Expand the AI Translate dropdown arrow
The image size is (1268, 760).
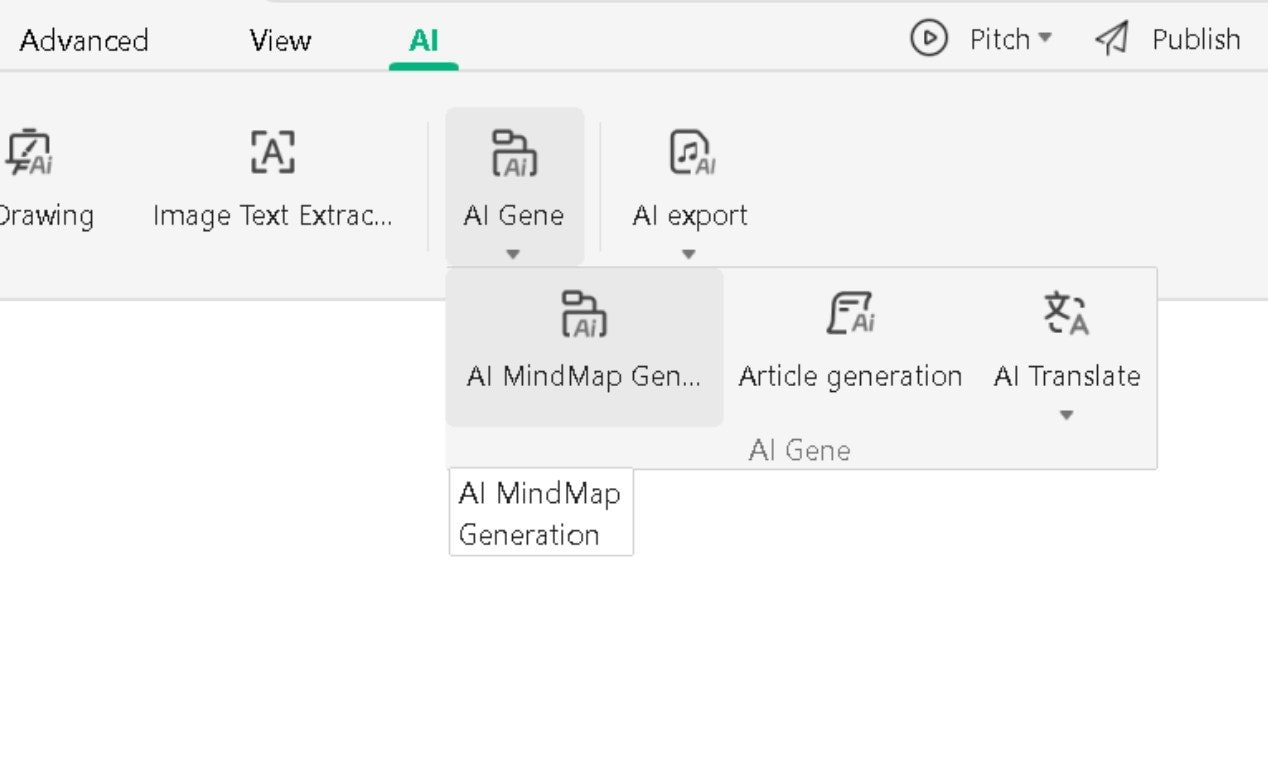coord(1066,415)
